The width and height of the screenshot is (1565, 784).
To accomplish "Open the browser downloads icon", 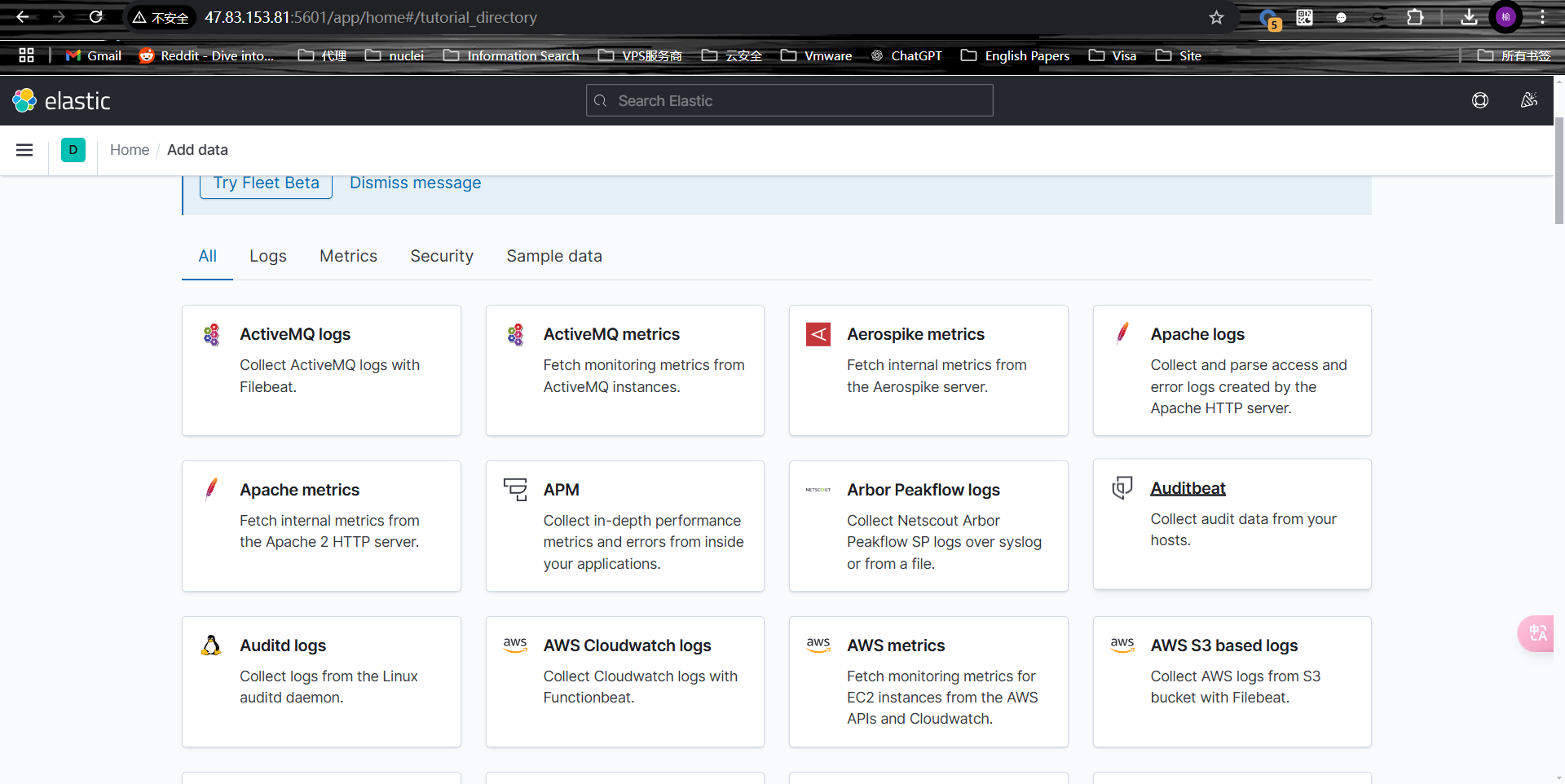I will click(1469, 17).
